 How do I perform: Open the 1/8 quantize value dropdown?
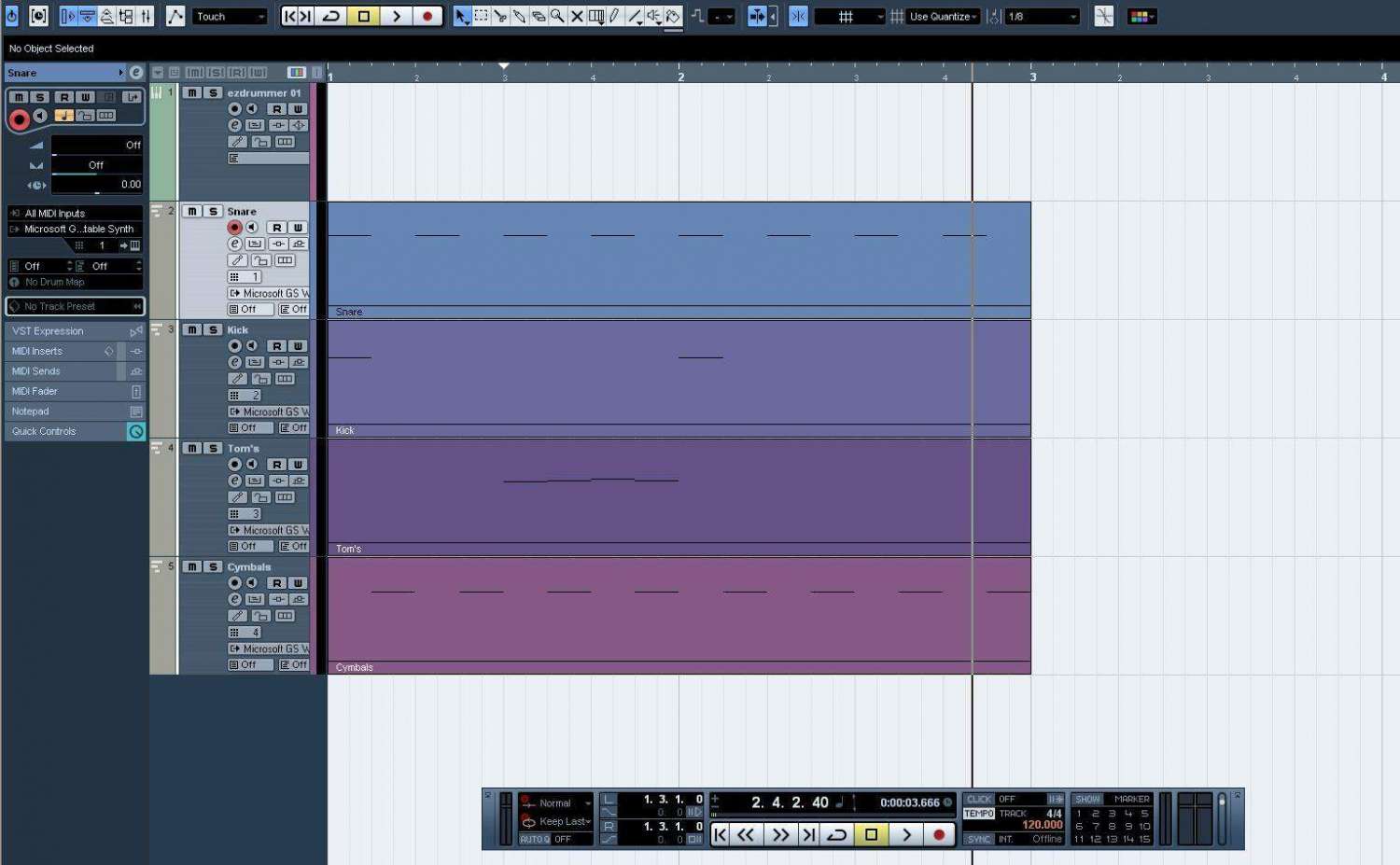tap(1042, 17)
